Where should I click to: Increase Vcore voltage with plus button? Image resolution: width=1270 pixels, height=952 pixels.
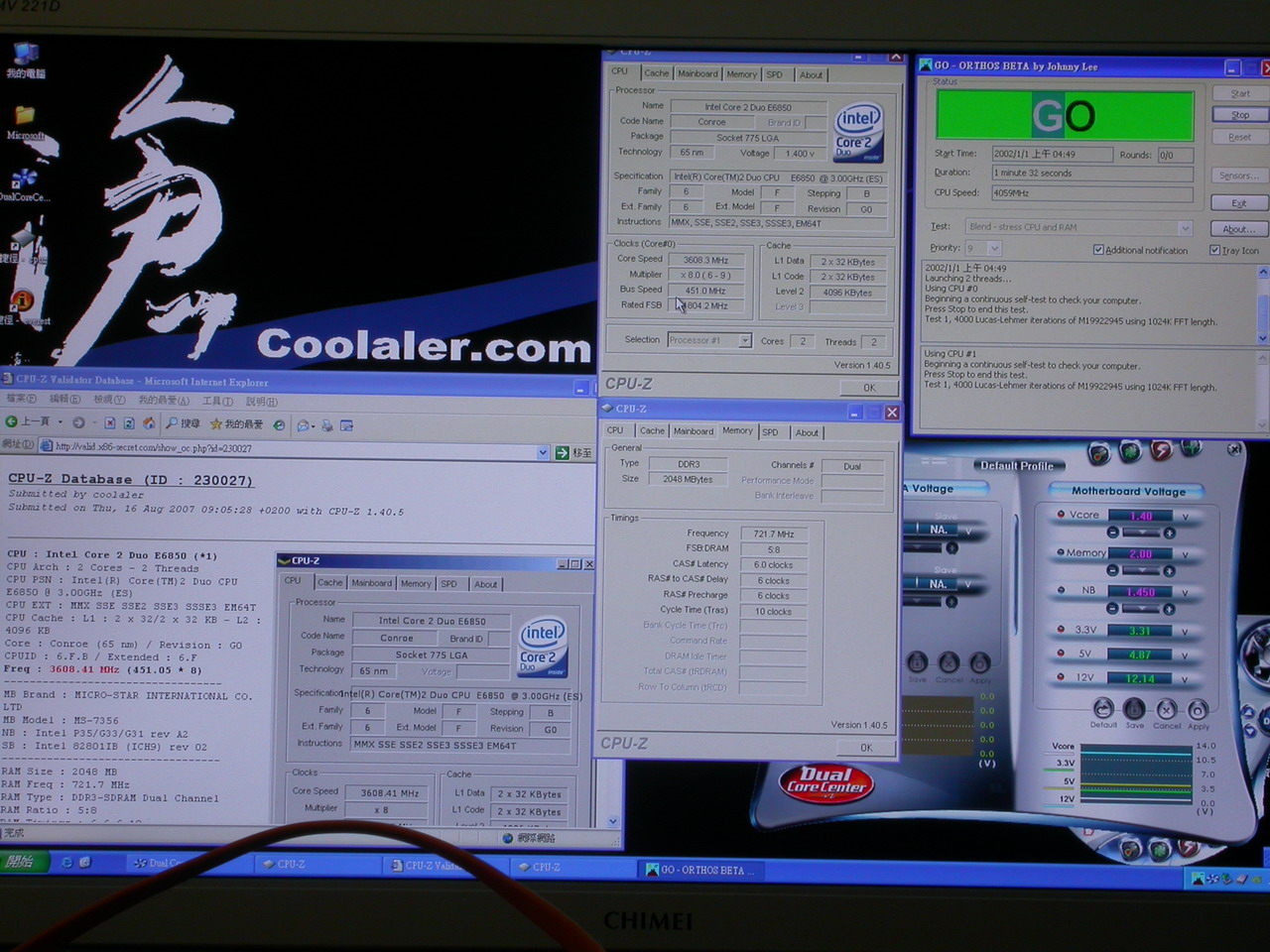pos(1170,533)
